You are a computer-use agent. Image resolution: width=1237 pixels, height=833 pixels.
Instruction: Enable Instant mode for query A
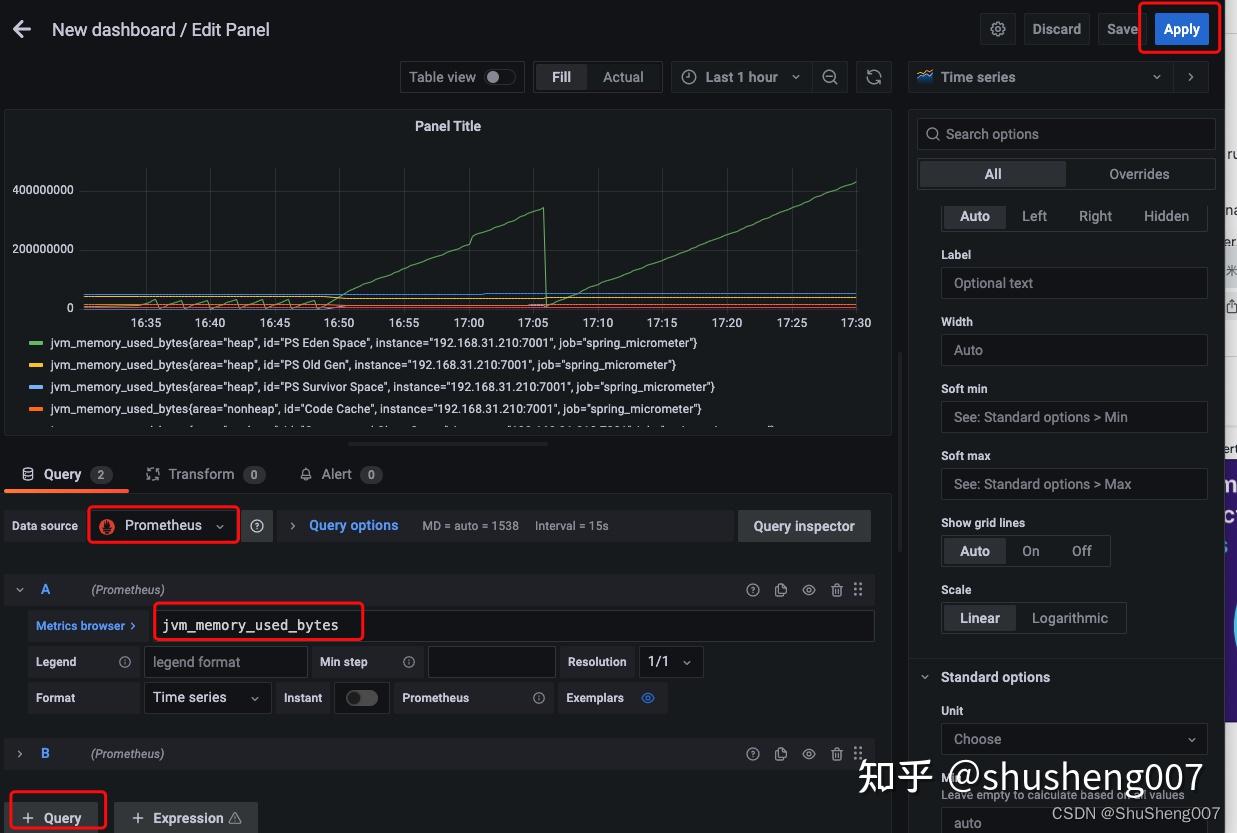point(361,697)
